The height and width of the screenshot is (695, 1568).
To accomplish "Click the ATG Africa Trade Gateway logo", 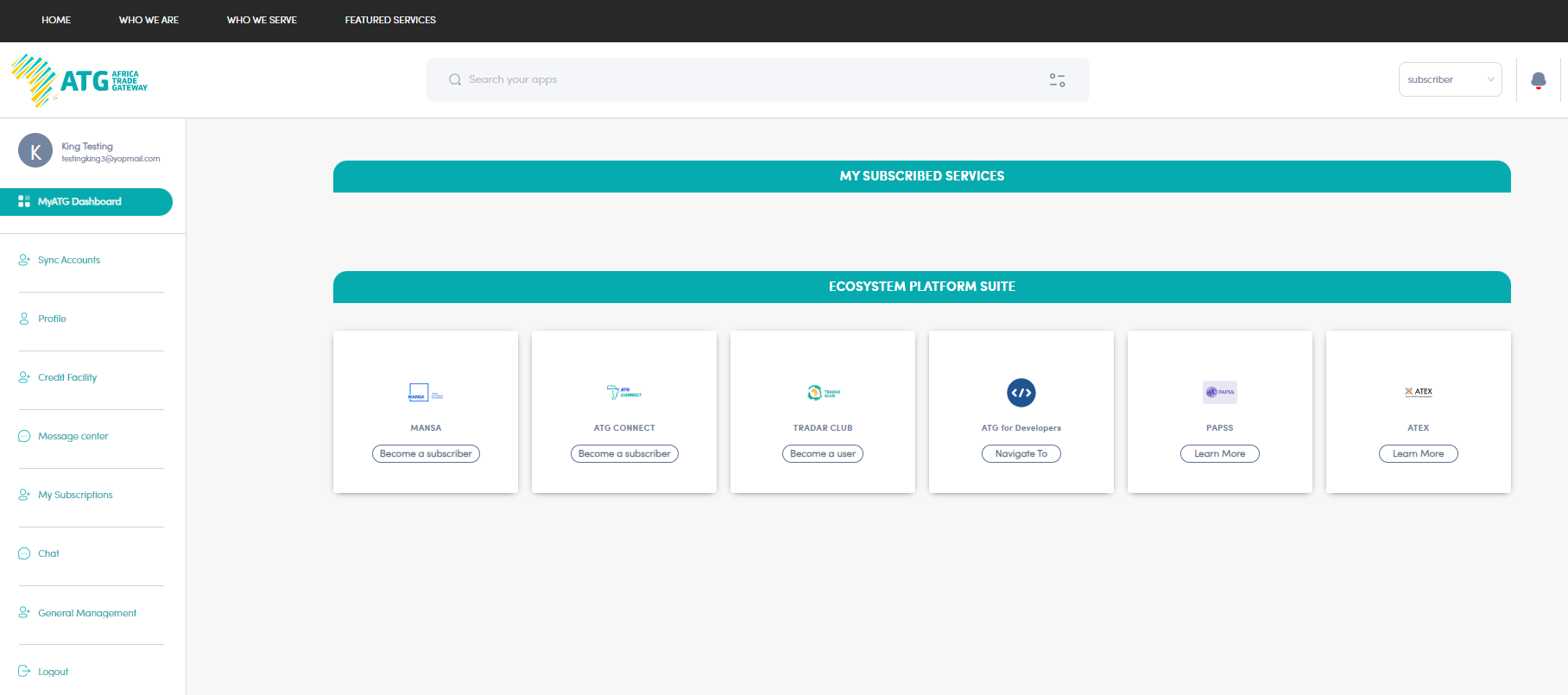I will [79, 80].
